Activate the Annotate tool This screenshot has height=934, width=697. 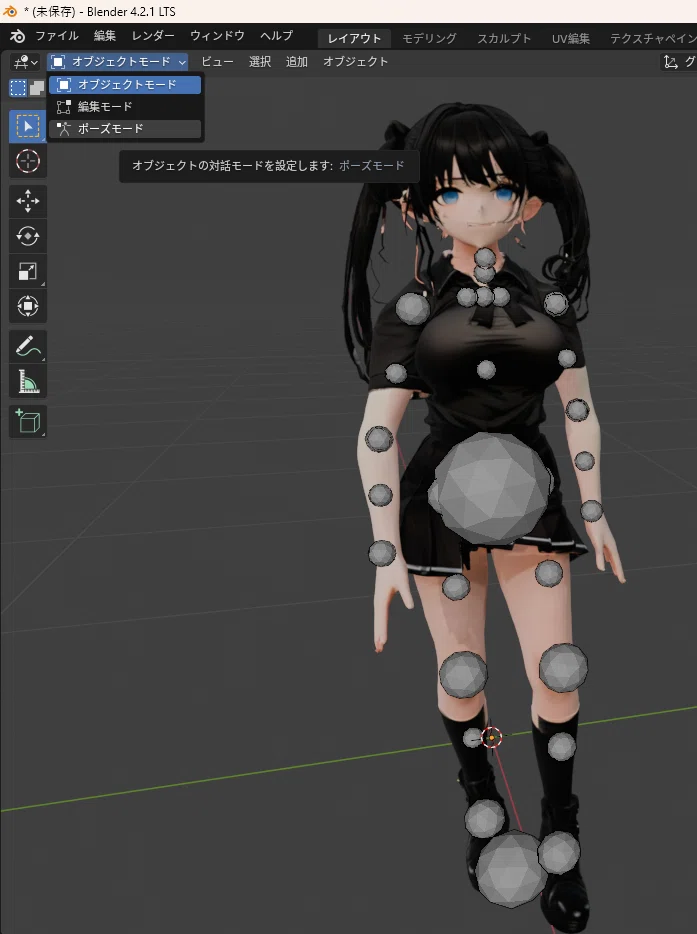point(27,346)
